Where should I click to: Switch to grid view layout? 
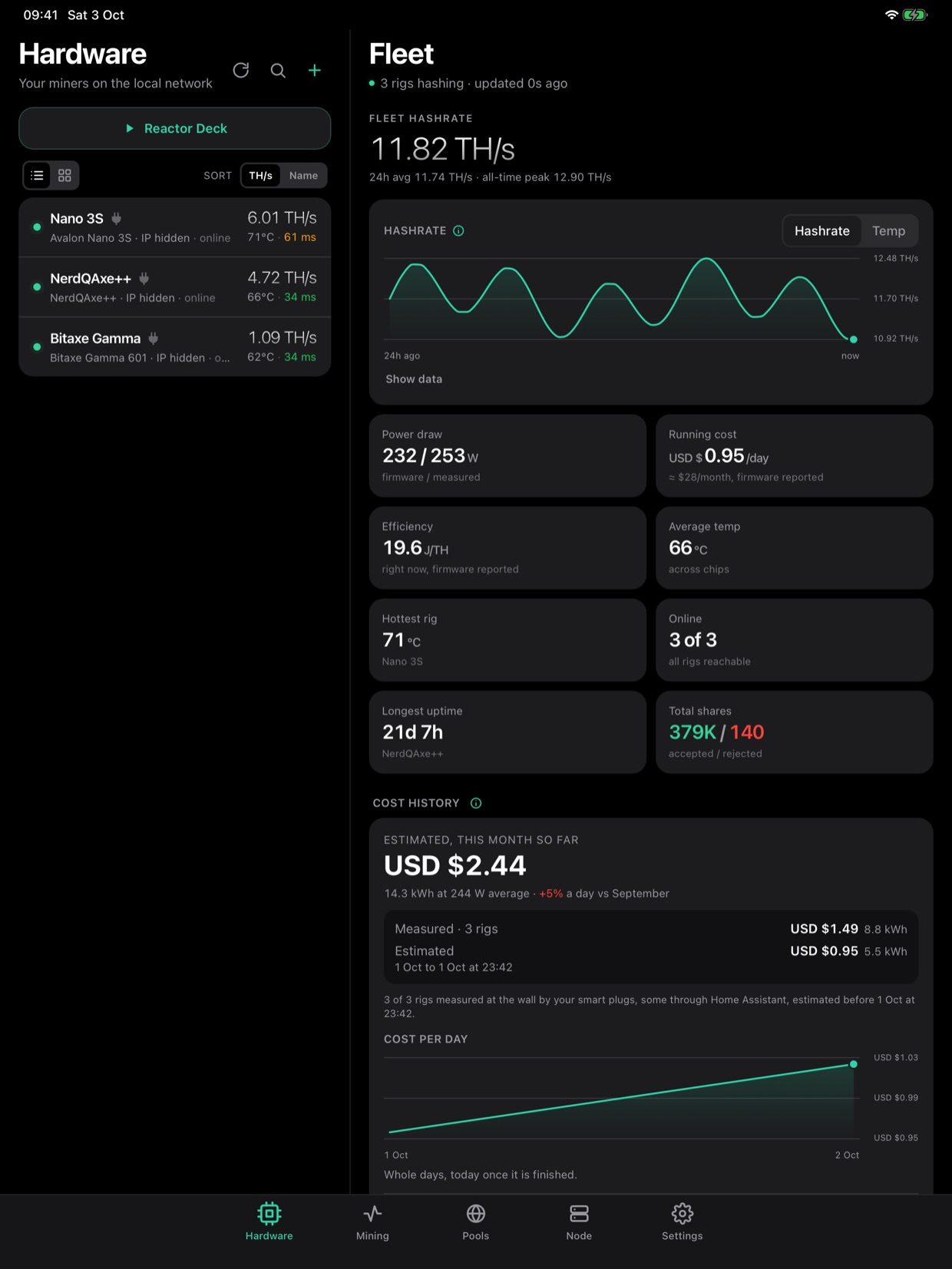click(64, 176)
